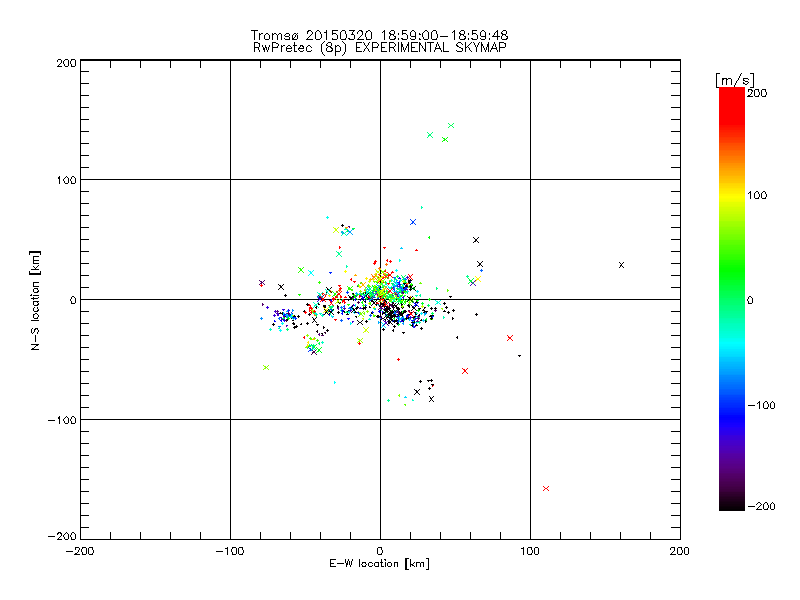This screenshot has width=800, height=600.
Task: Select the yellow-green X marker farthest southwest
Action: (x=266, y=368)
